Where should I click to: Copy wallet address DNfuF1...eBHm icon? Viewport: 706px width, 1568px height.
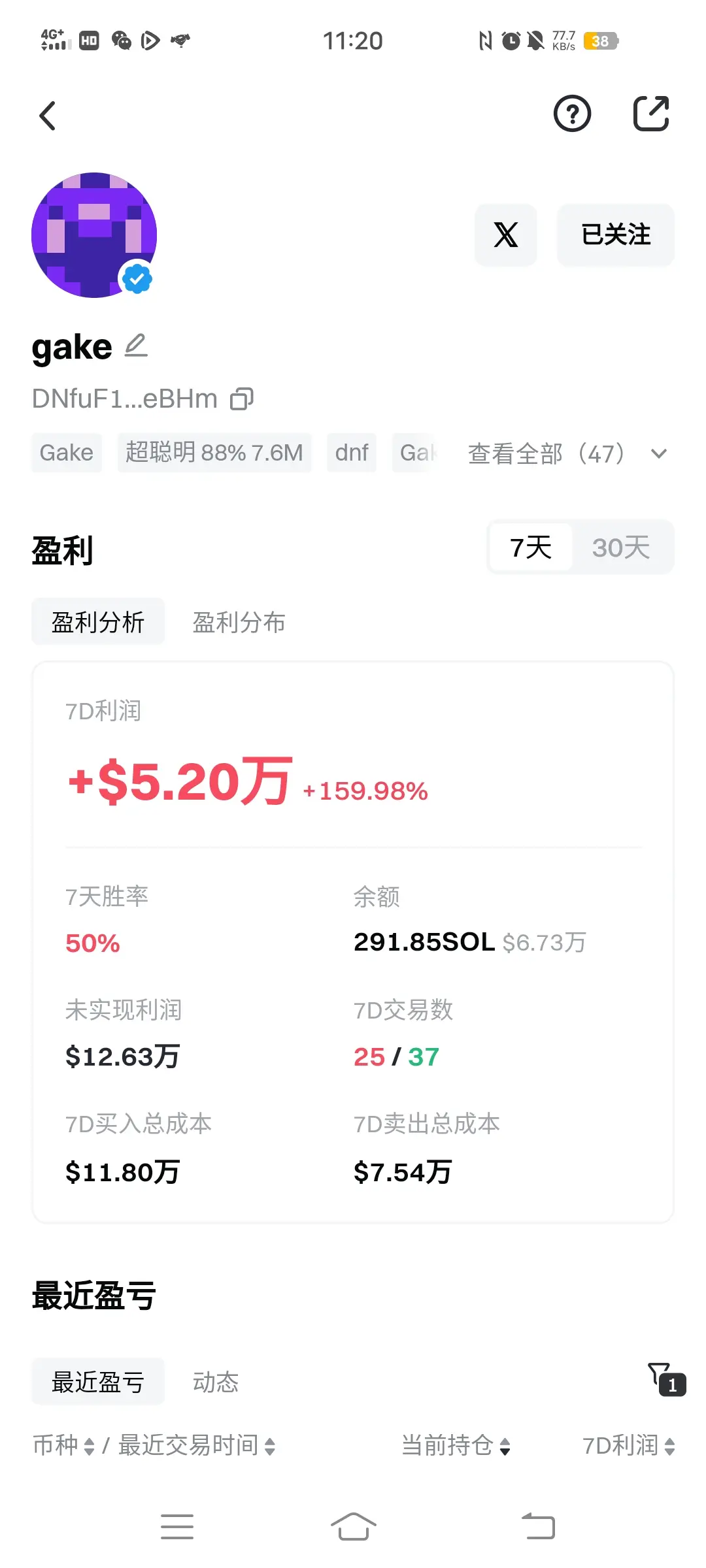(242, 399)
